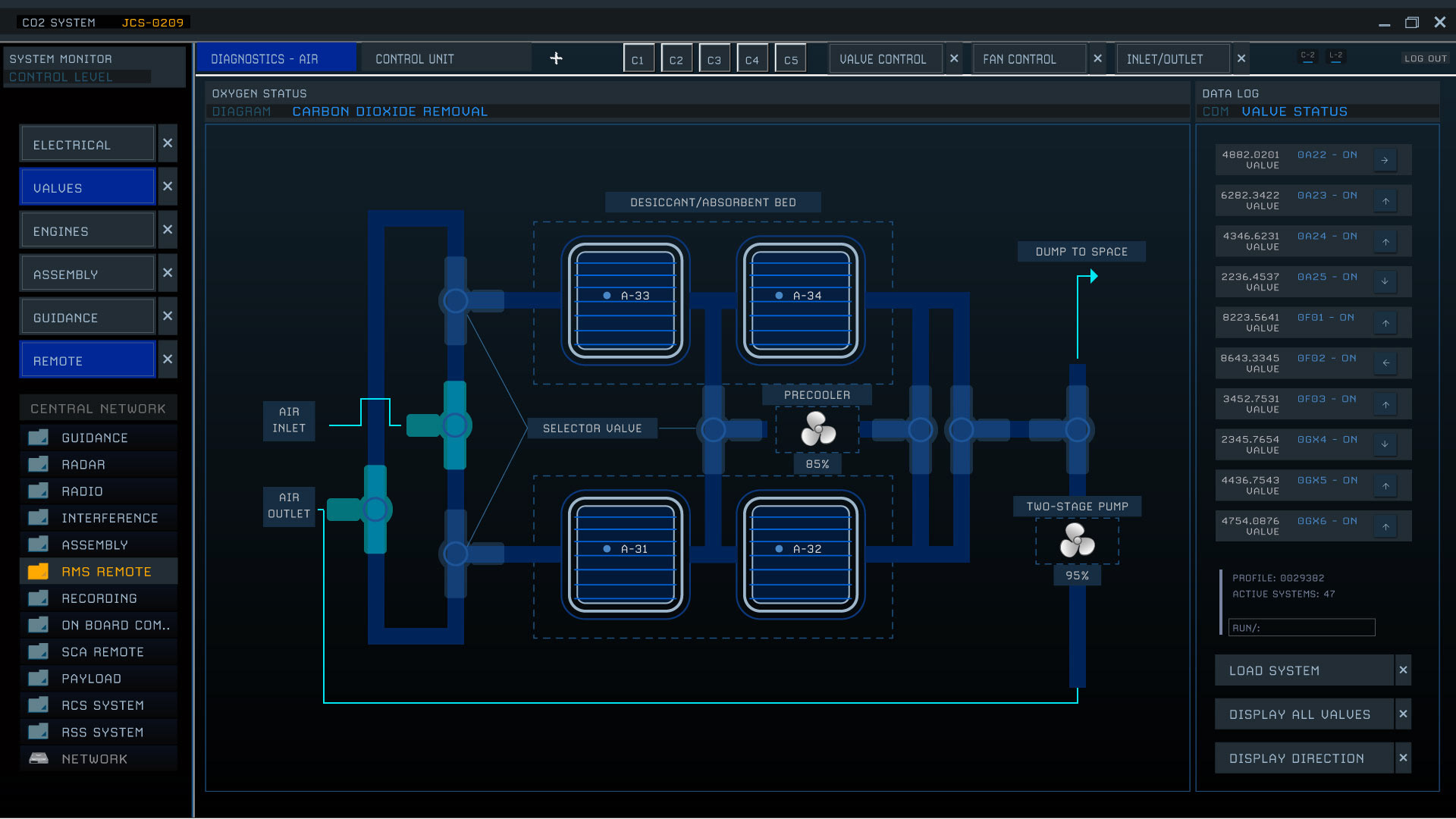Screen dimensions: 1456x819
Task: Select the C3 channel button
Action: coord(714,59)
